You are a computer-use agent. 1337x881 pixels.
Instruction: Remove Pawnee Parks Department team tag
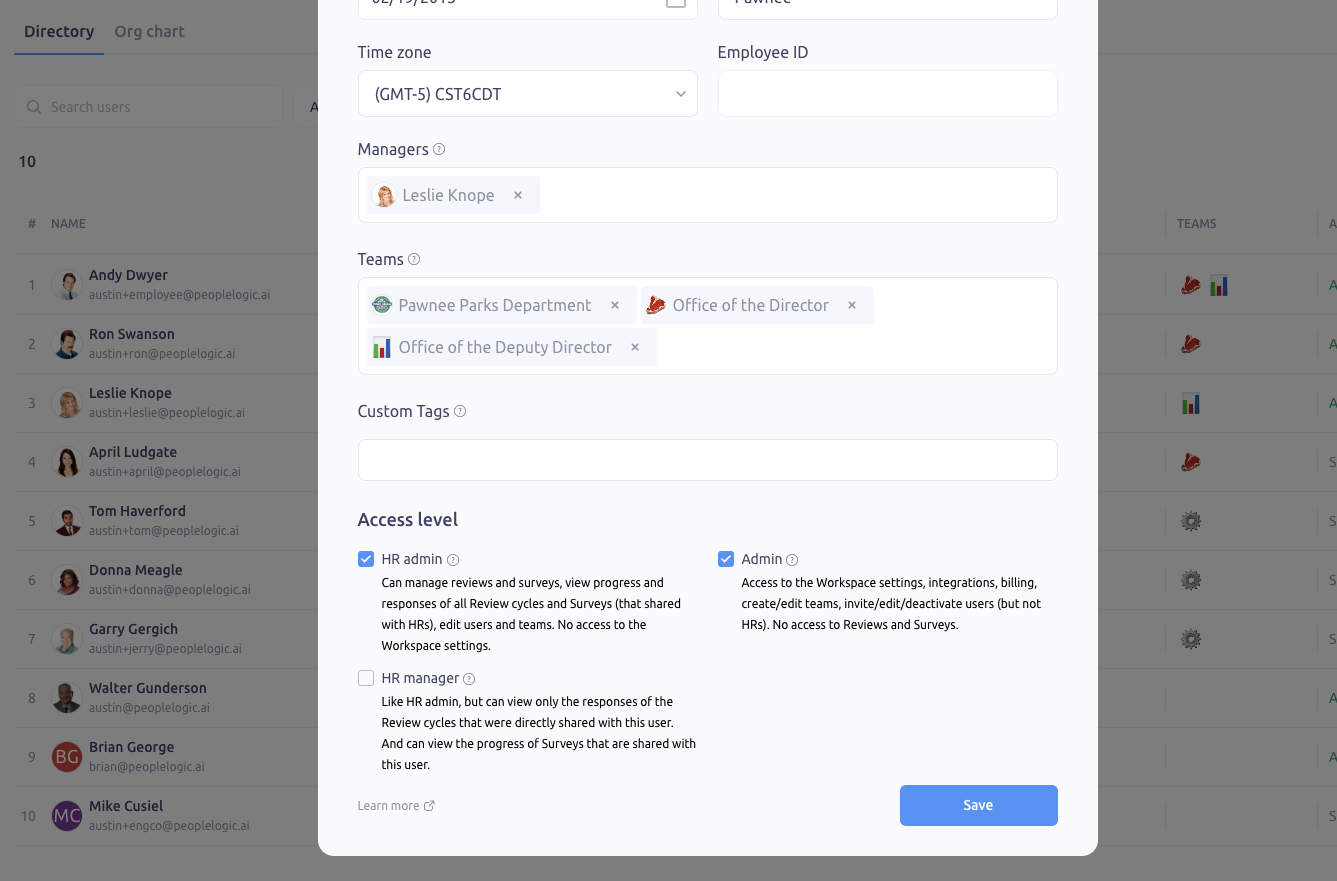click(x=615, y=305)
